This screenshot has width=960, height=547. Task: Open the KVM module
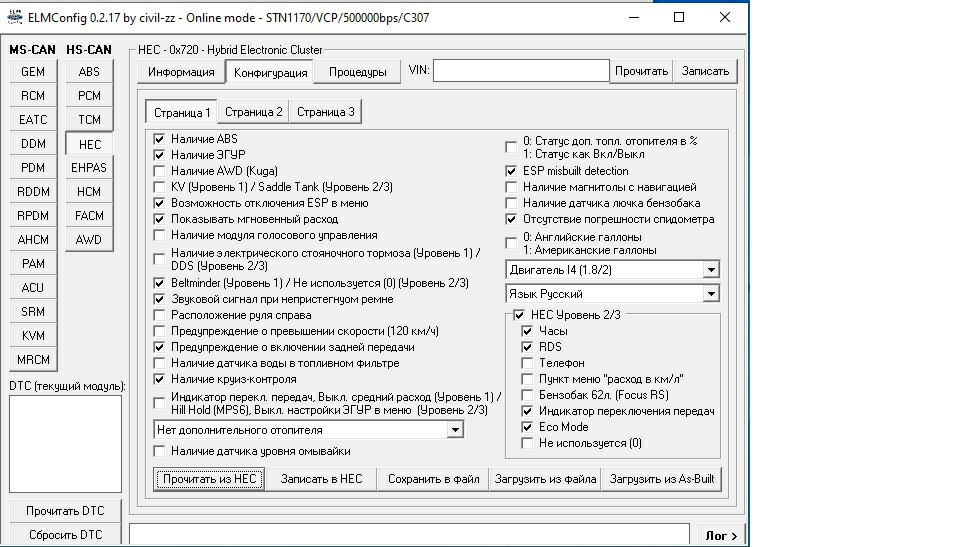(33, 336)
